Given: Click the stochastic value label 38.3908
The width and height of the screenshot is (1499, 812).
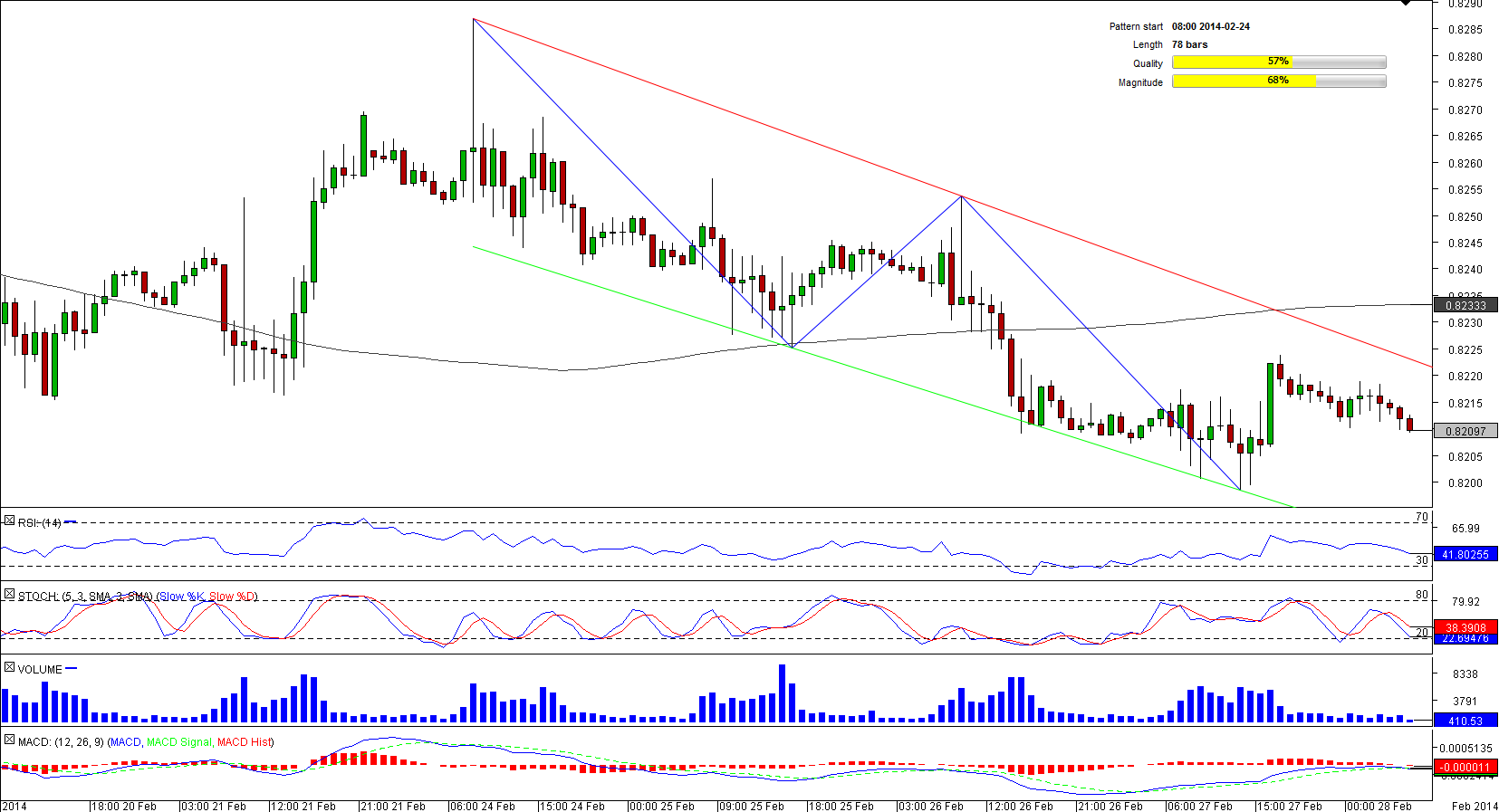Looking at the screenshot, I should pyautogui.click(x=1465, y=627).
